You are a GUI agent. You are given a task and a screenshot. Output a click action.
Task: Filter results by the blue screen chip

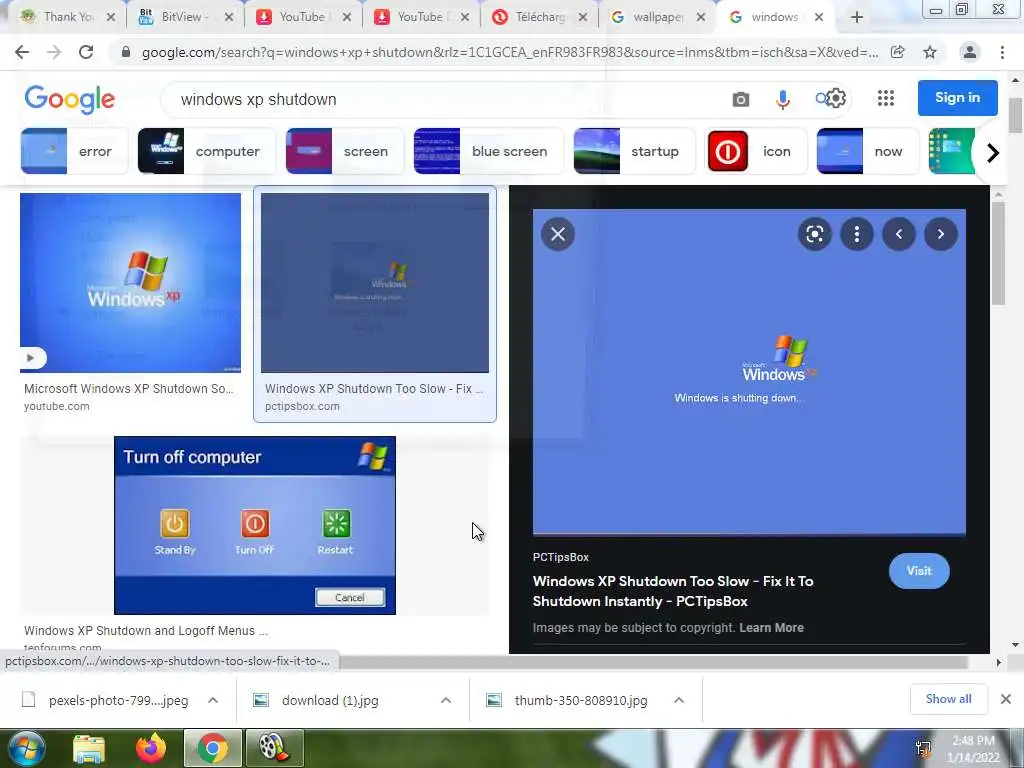488,152
